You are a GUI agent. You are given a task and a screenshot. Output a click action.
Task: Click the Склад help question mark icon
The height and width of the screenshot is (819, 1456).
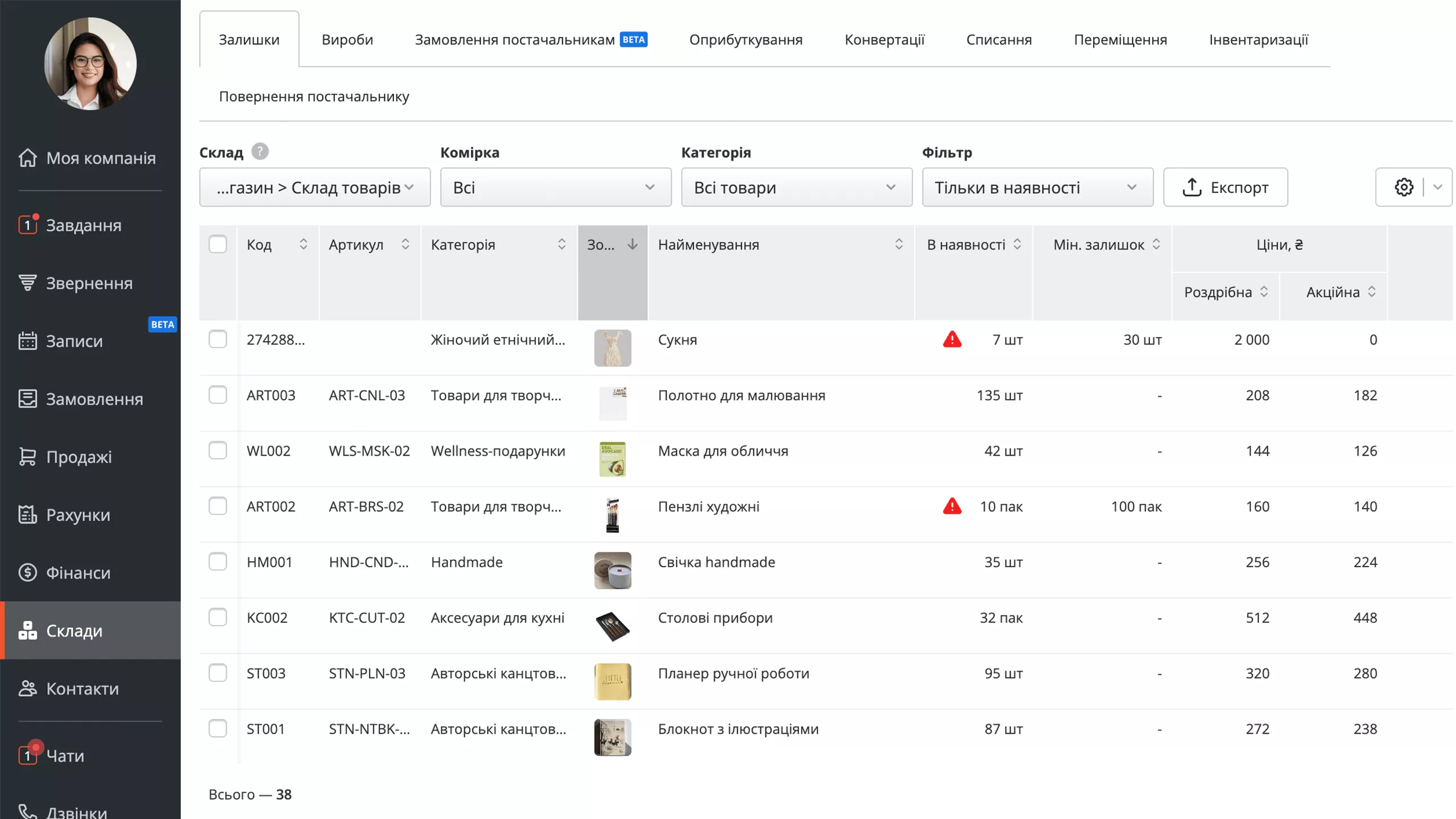(260, 151)
